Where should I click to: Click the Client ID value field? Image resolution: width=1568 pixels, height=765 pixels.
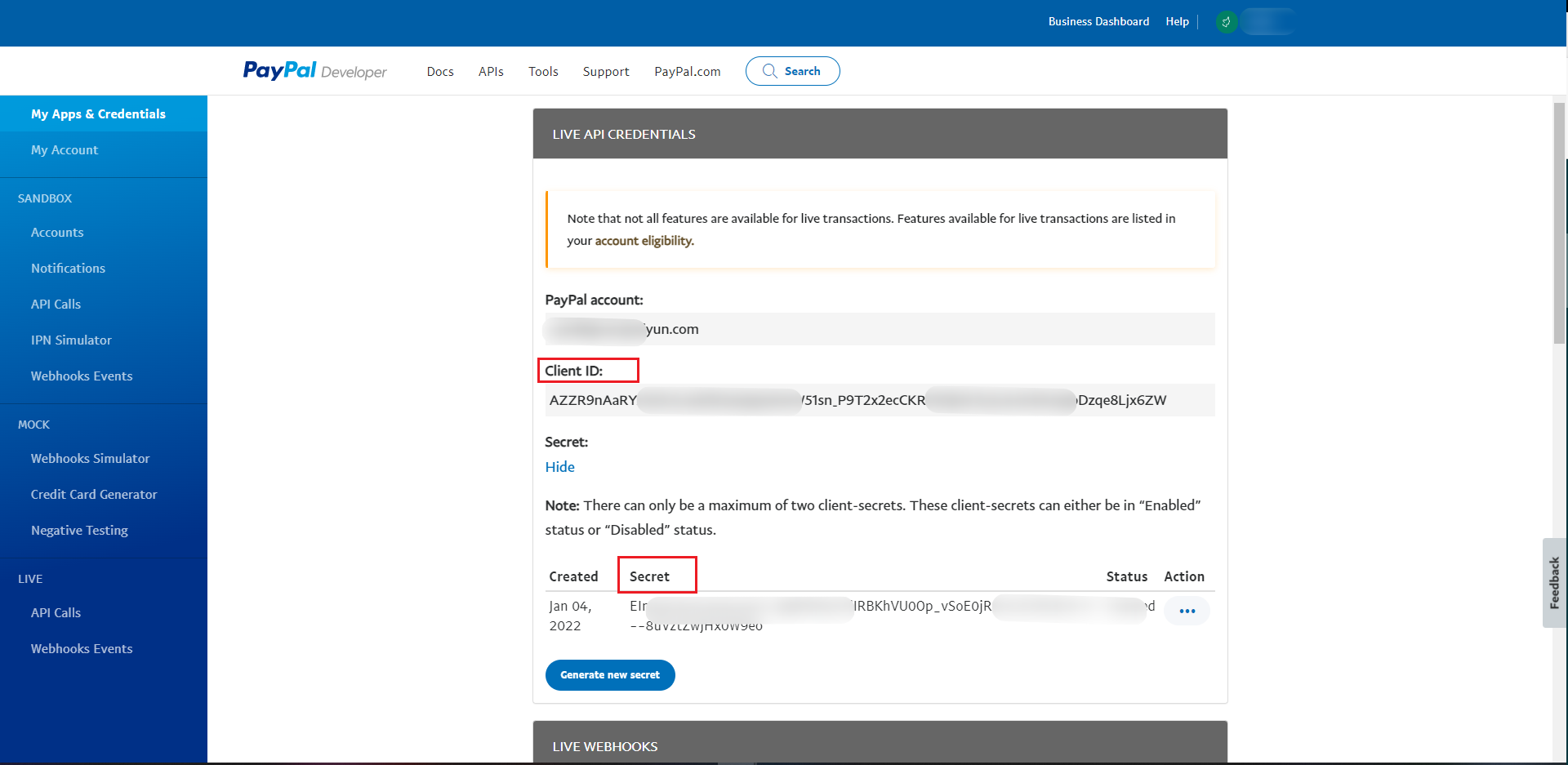[x=880, y=400]
